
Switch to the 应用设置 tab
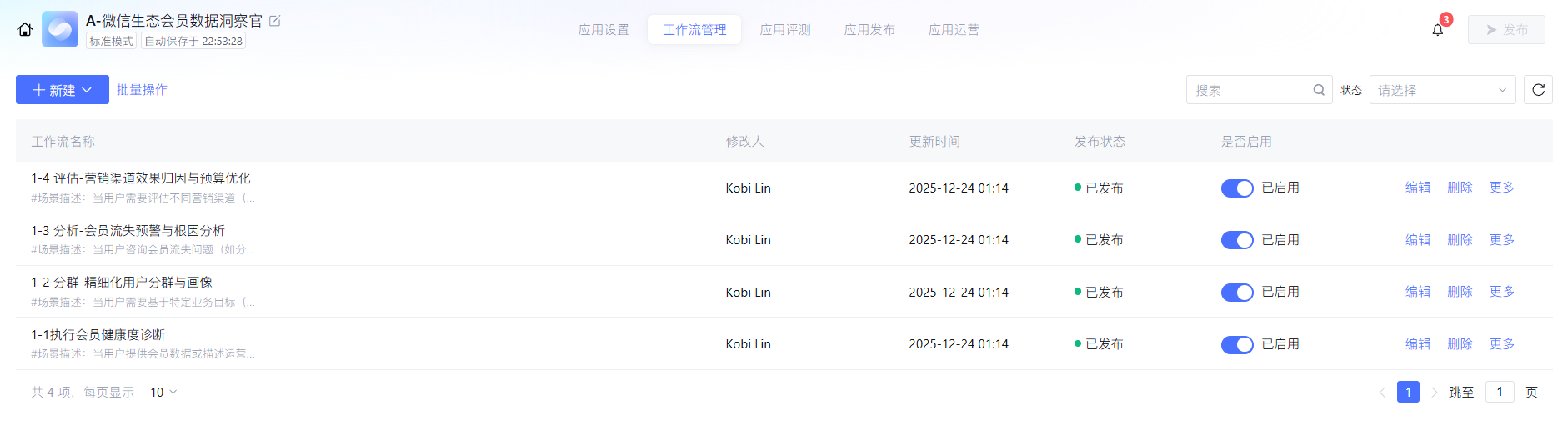(x=604, y=30)
